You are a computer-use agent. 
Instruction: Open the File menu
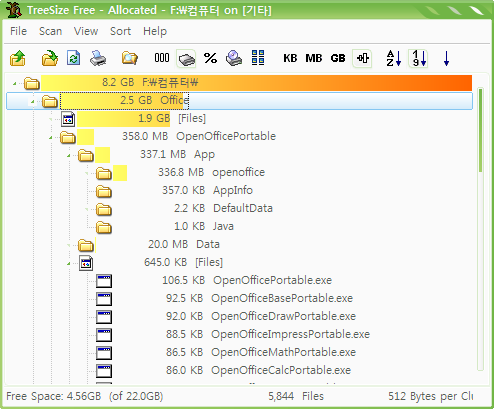[18, 31]
